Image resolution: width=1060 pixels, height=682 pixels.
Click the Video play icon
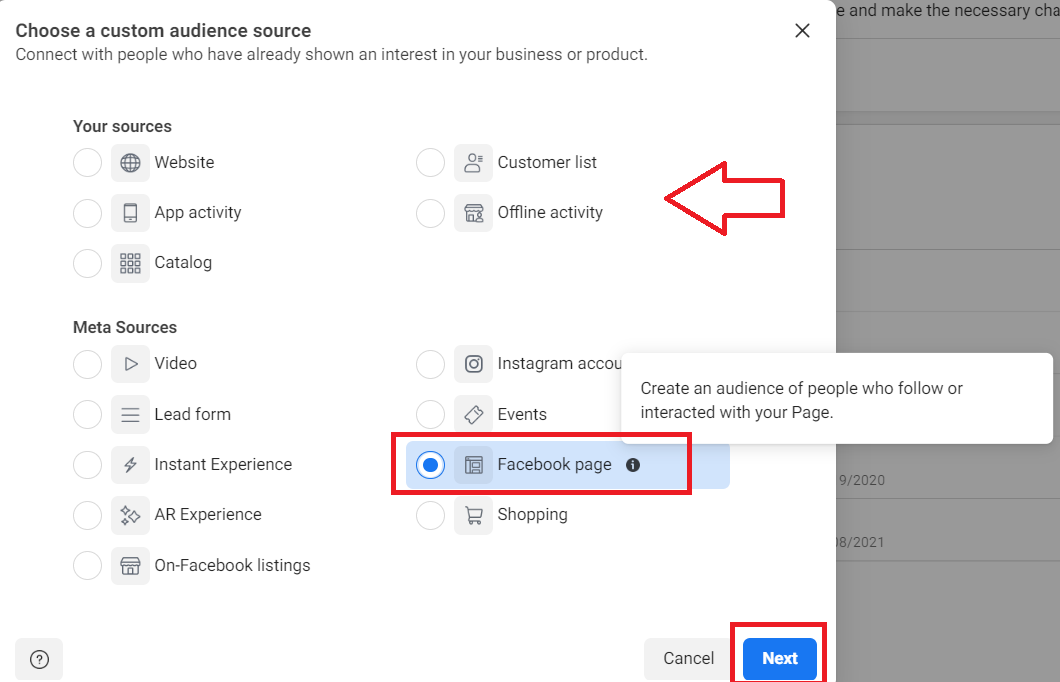click(130, 364)
